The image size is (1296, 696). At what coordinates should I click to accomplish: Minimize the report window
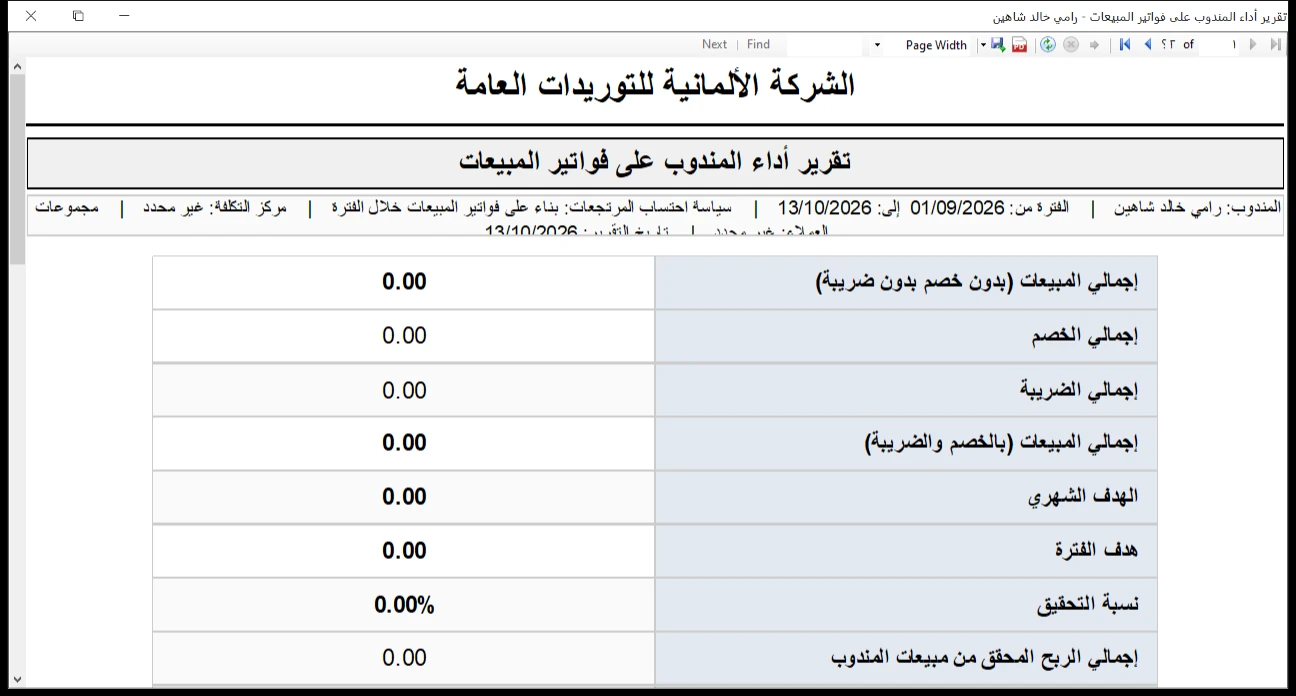coord(124,16)
